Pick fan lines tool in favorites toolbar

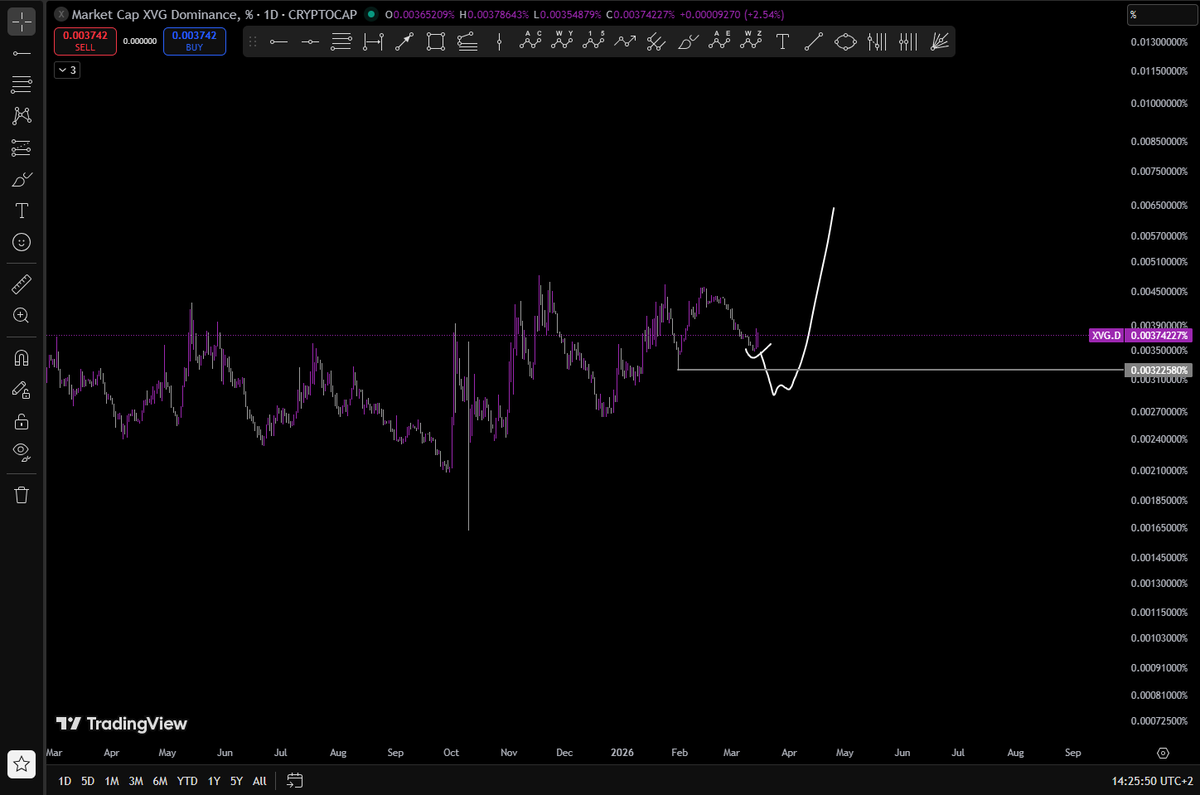pyautogui.click(x=939, y=42)
